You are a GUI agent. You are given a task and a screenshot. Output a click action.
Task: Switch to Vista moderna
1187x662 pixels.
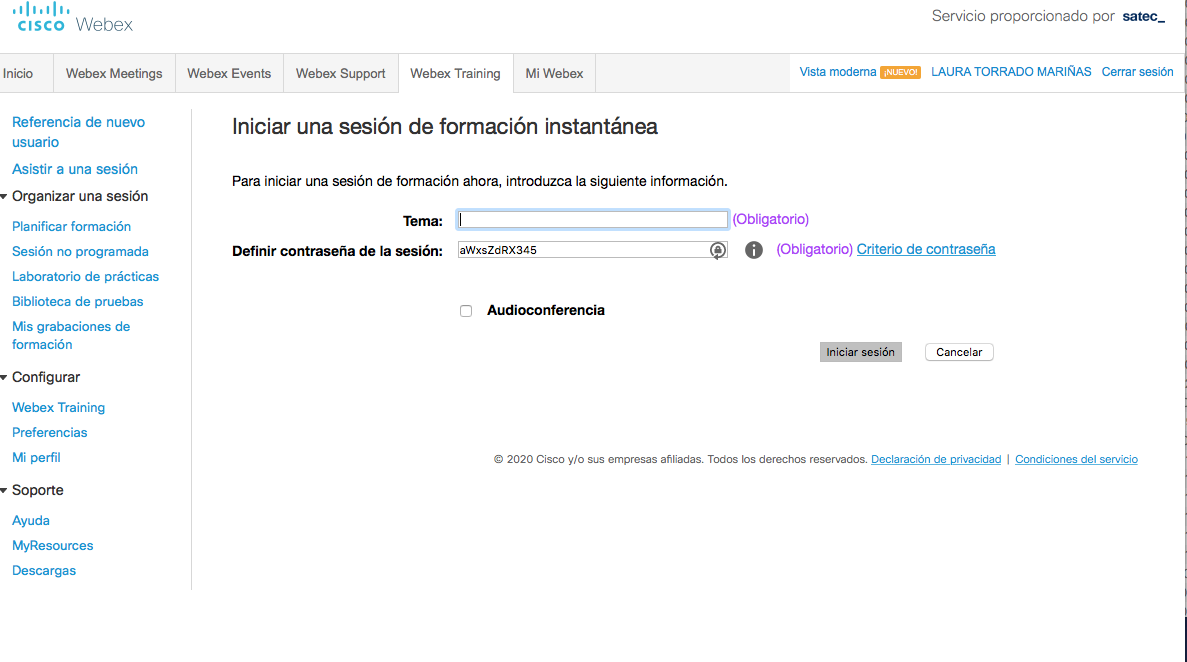click(836, 71)
